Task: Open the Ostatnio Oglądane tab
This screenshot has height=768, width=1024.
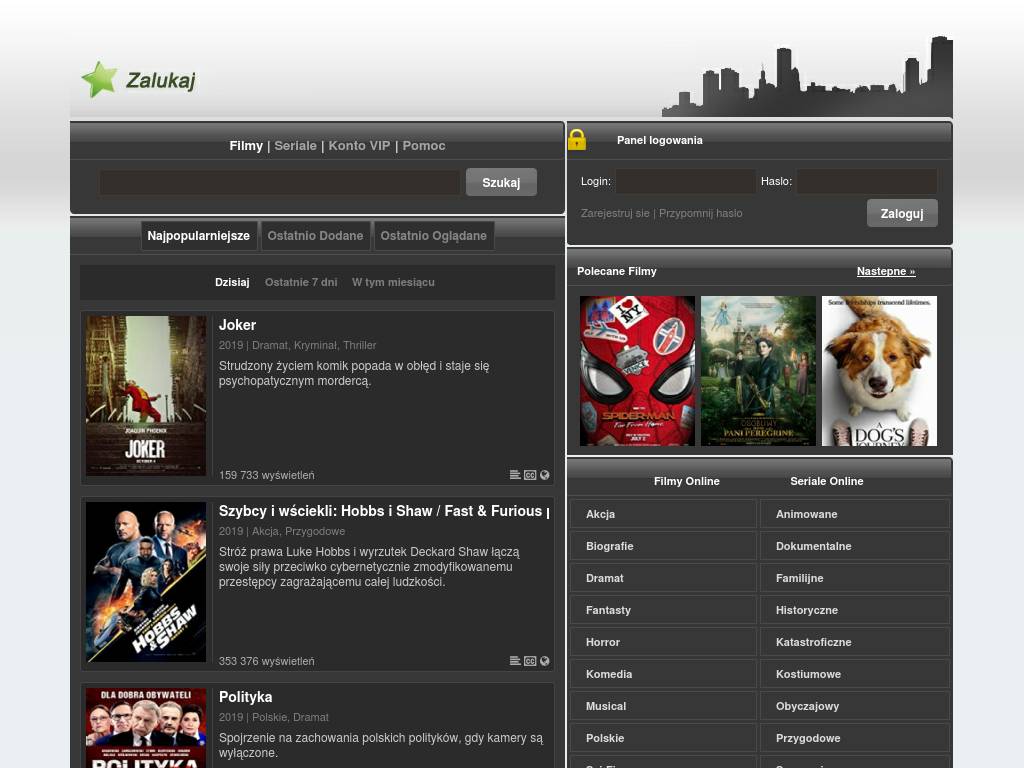Action: point(433,236)
